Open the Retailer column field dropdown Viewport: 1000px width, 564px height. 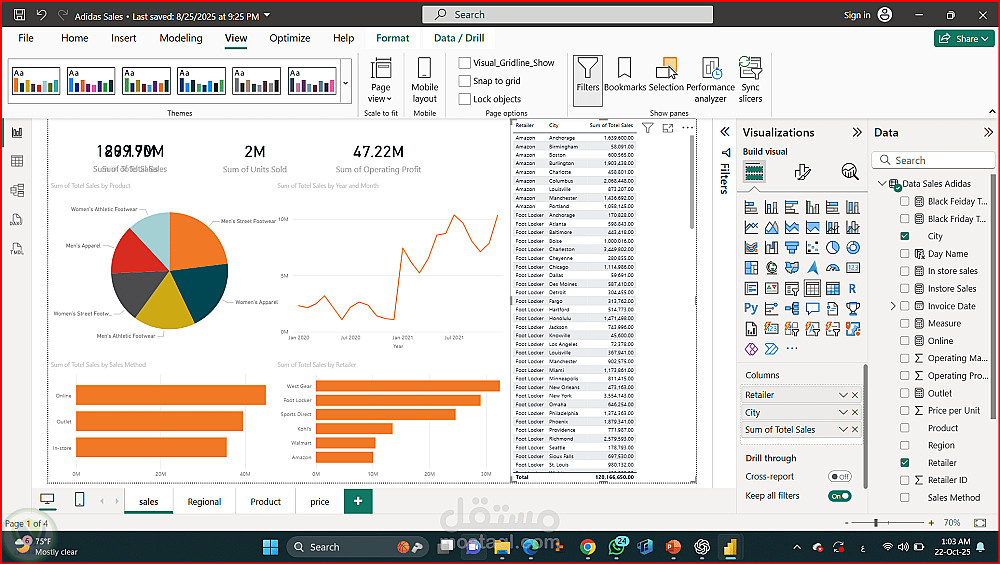(842, 395)
